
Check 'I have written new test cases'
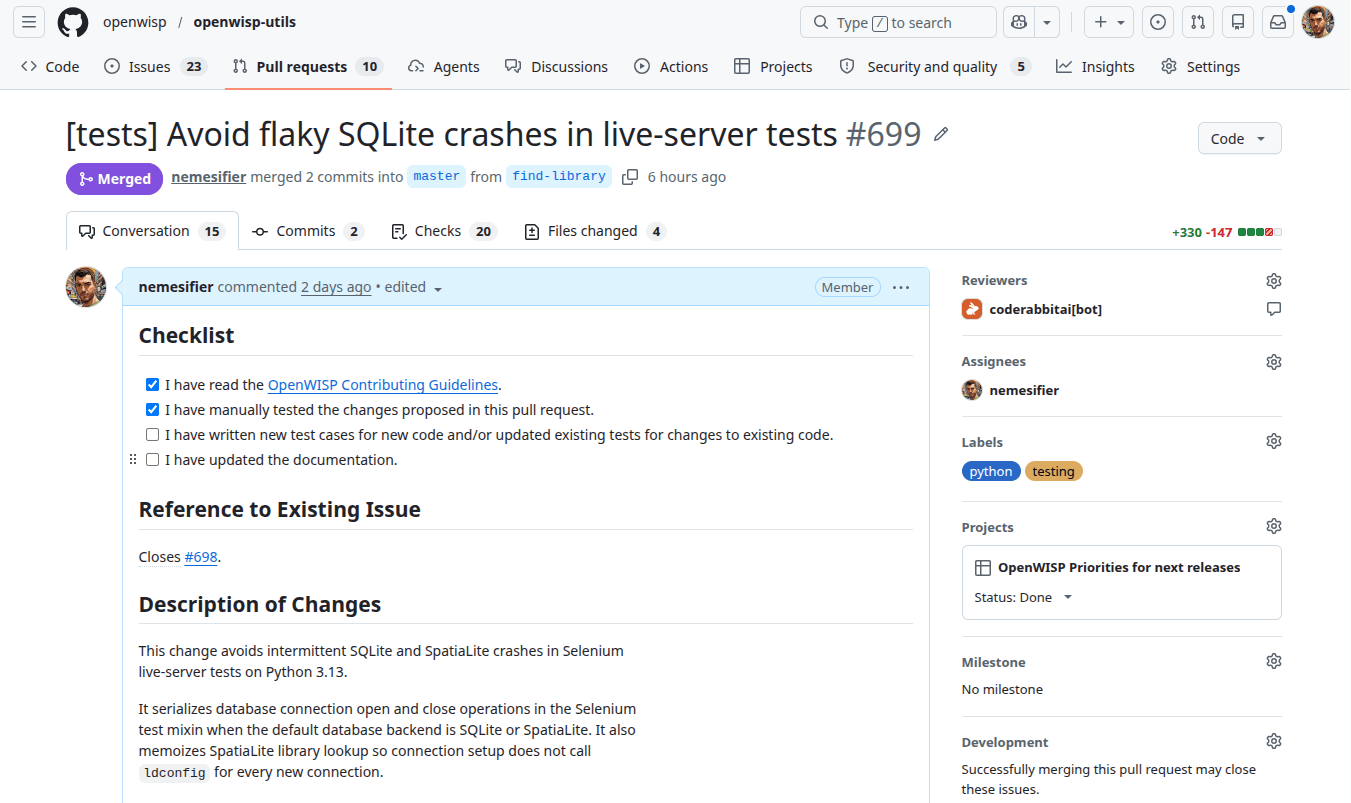coord(152,435)
